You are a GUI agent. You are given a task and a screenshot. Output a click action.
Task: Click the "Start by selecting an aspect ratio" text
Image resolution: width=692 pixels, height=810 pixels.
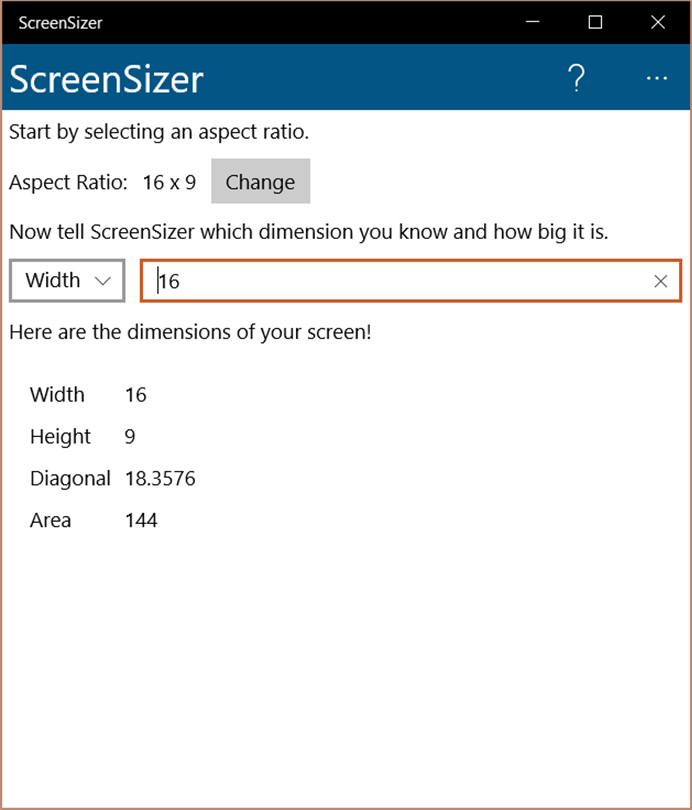point(158,132)
